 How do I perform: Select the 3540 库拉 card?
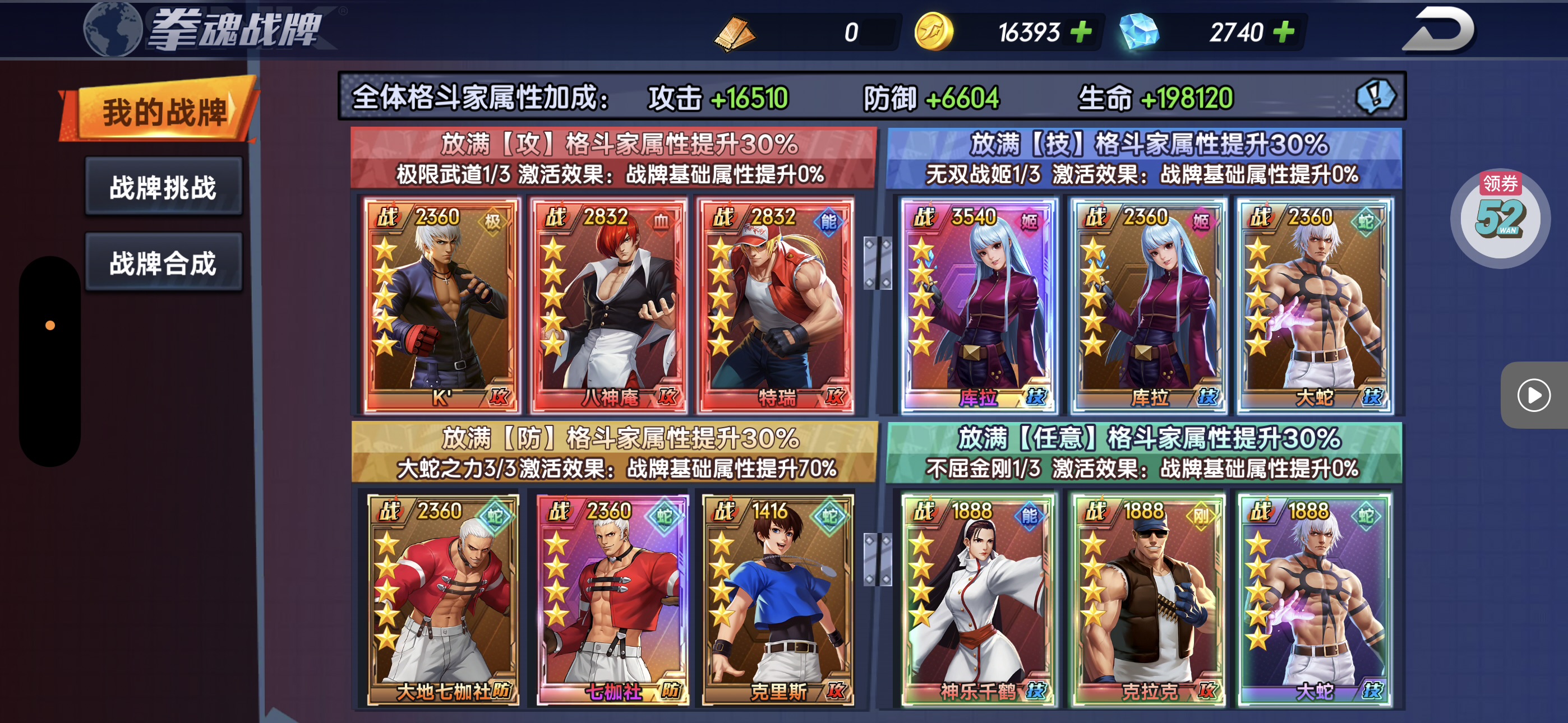(978, 306)
